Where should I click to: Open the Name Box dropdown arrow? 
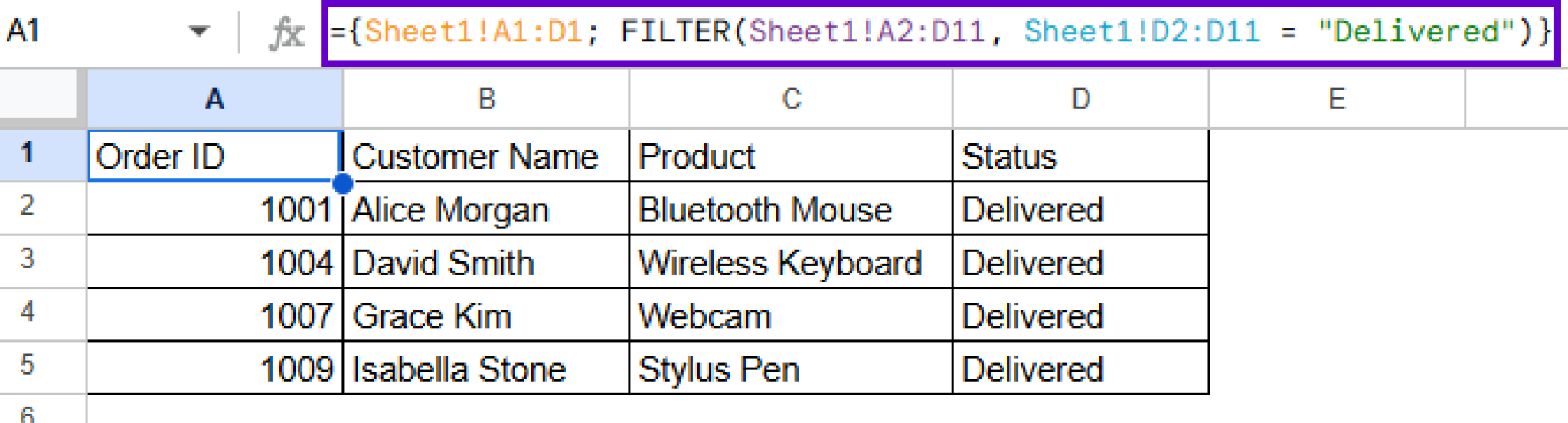(199, 31)
